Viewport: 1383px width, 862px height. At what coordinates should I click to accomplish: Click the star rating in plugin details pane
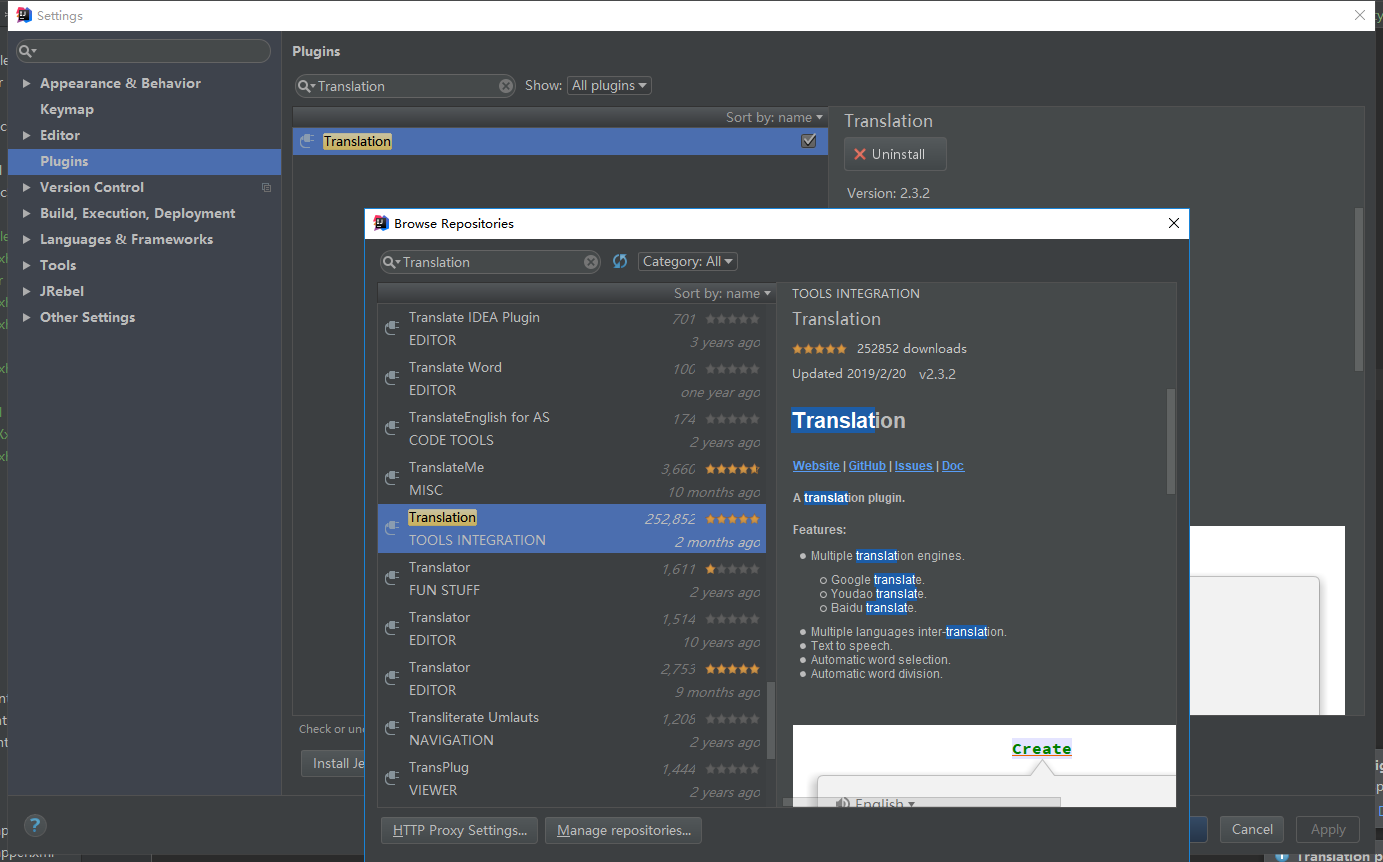pyautogui.click(x=819, y=349)
